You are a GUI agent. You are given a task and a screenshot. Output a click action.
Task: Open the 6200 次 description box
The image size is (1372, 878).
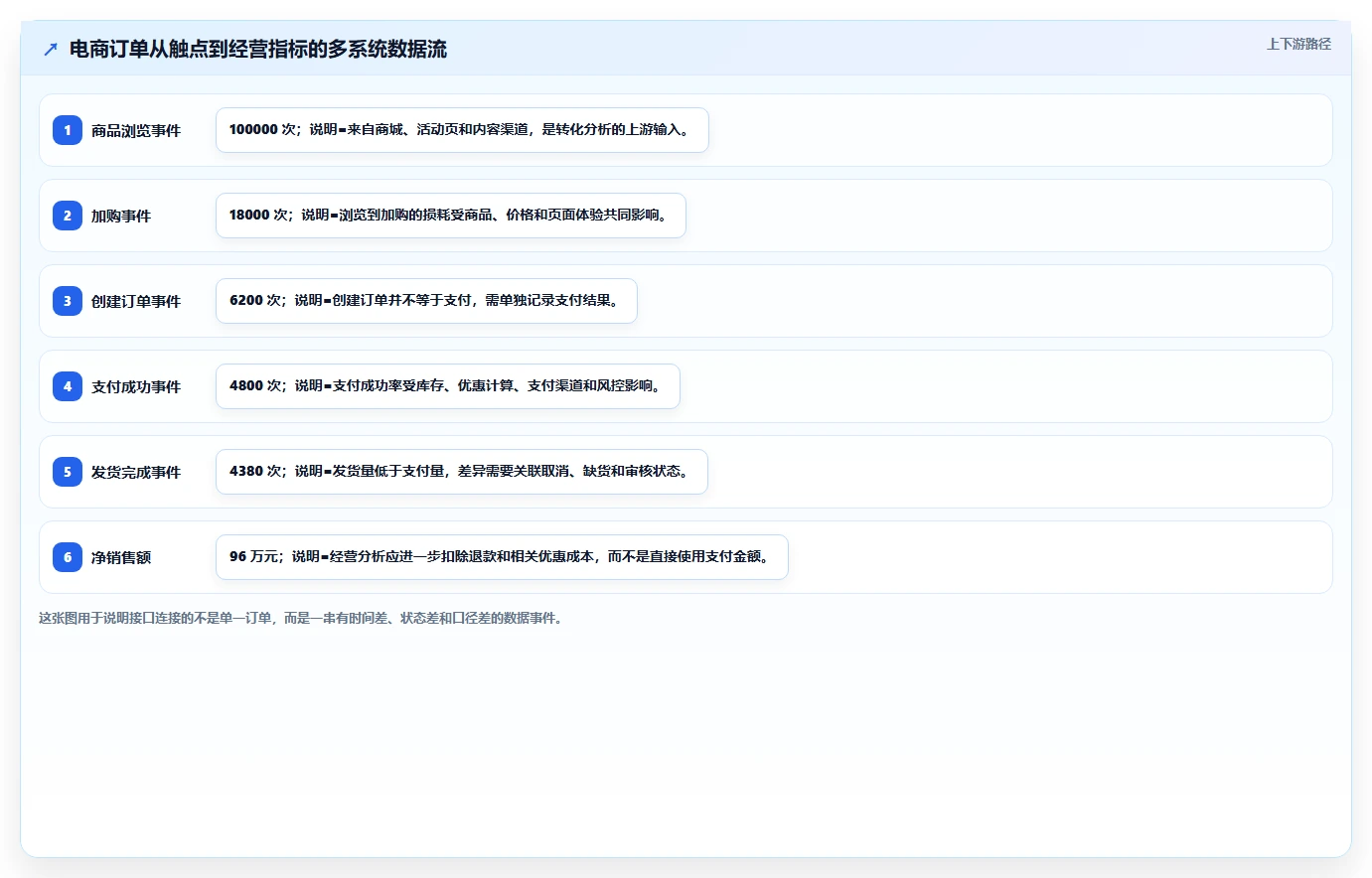[426, 301]
